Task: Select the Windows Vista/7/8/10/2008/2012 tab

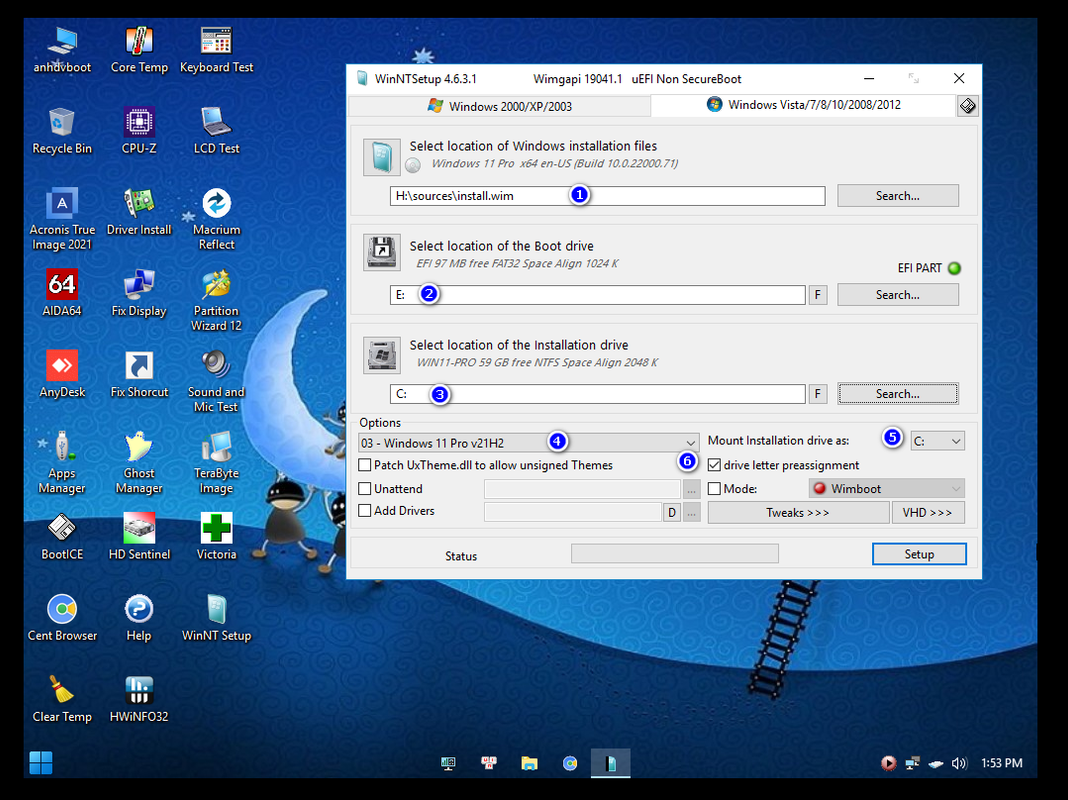Action: pos(804,105)
